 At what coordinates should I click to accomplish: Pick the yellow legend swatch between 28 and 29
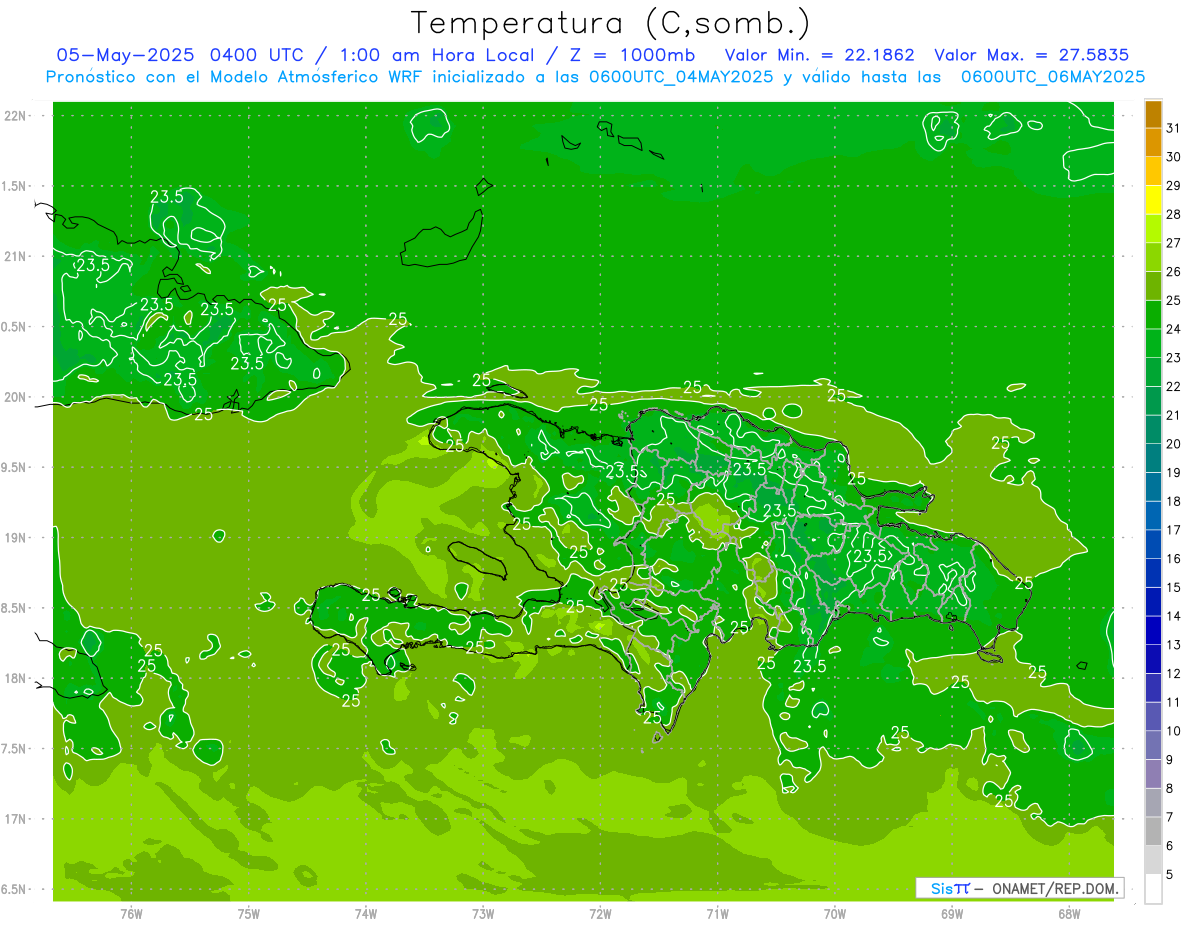pos(1153,200)
